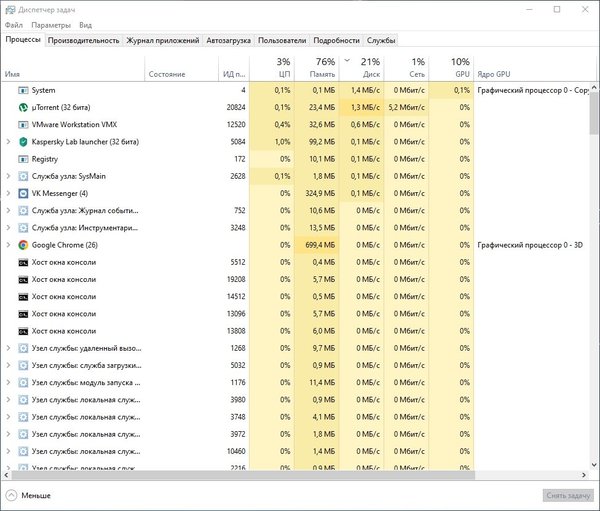
Task: Sort by the GPU column header
Action: (x=451, y=68)
